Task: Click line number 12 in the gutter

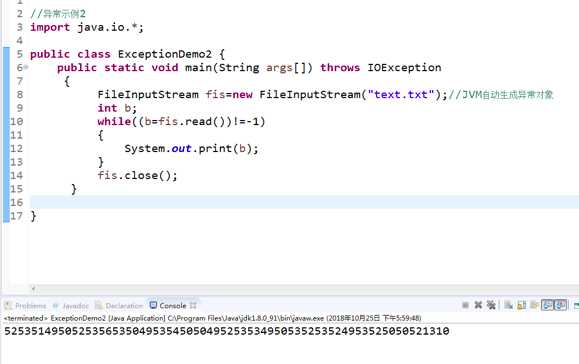Action: (x=16, y=148)
